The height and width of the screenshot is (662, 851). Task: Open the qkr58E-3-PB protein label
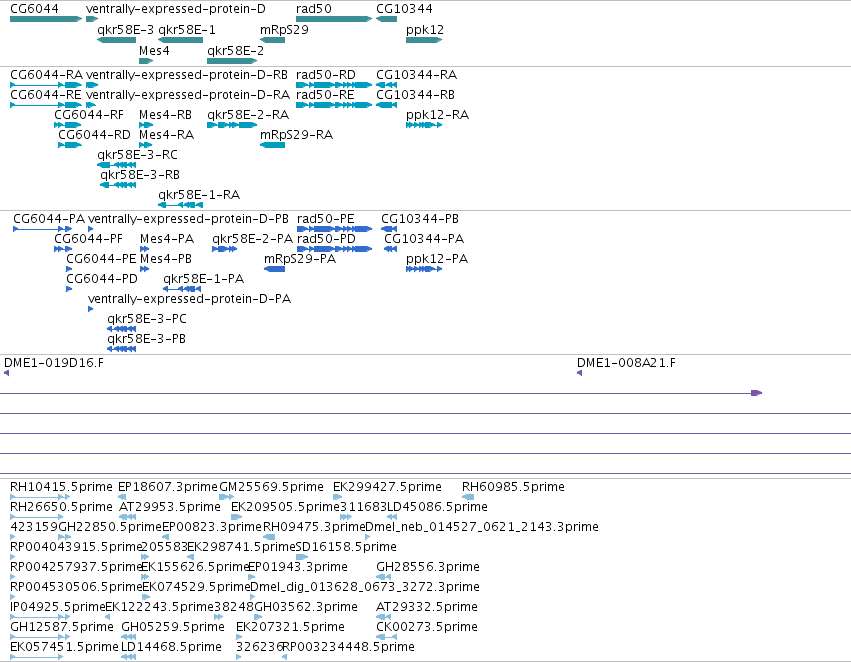click(x=147, y=339)
